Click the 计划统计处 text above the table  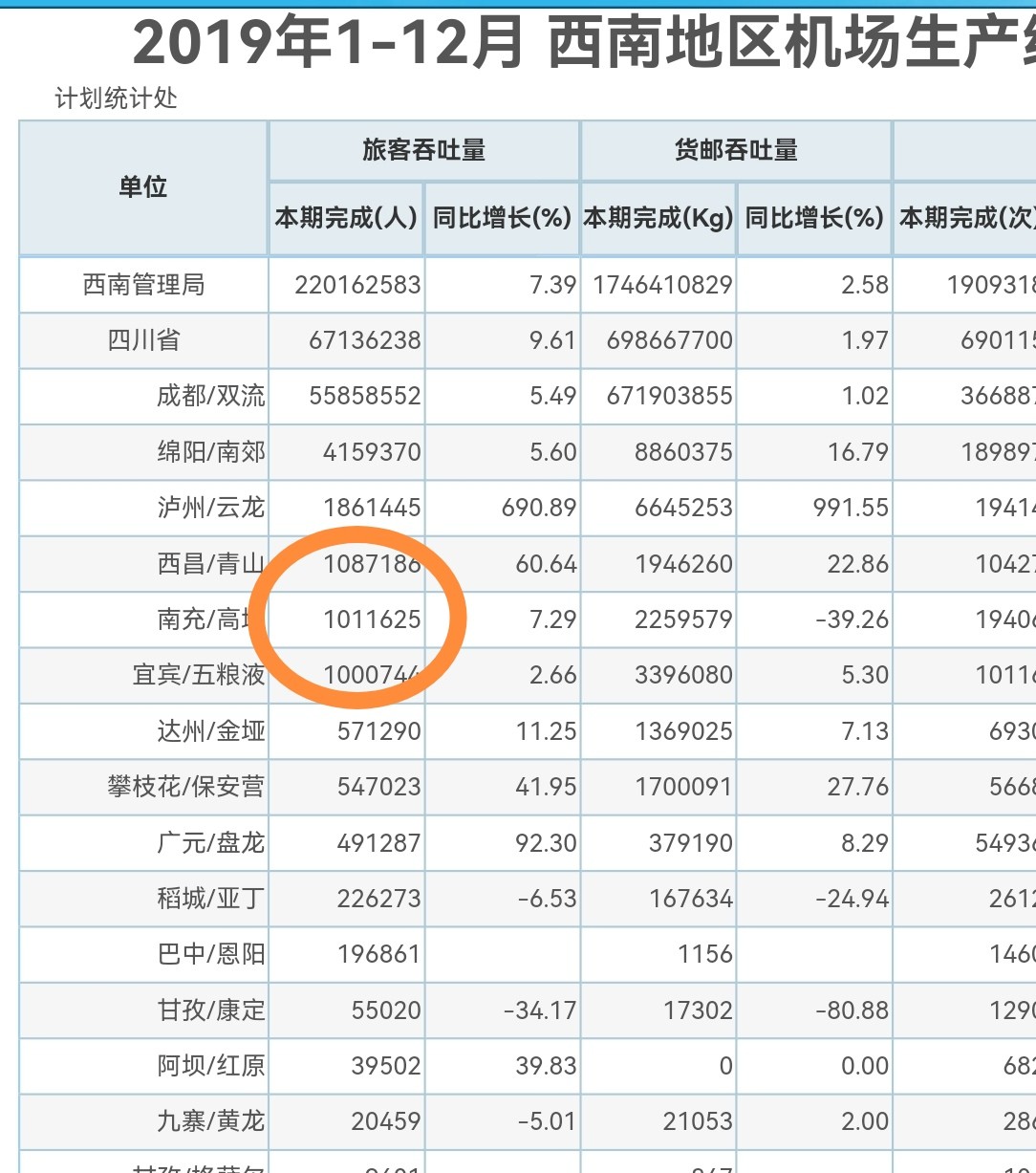tap(116, 98)
